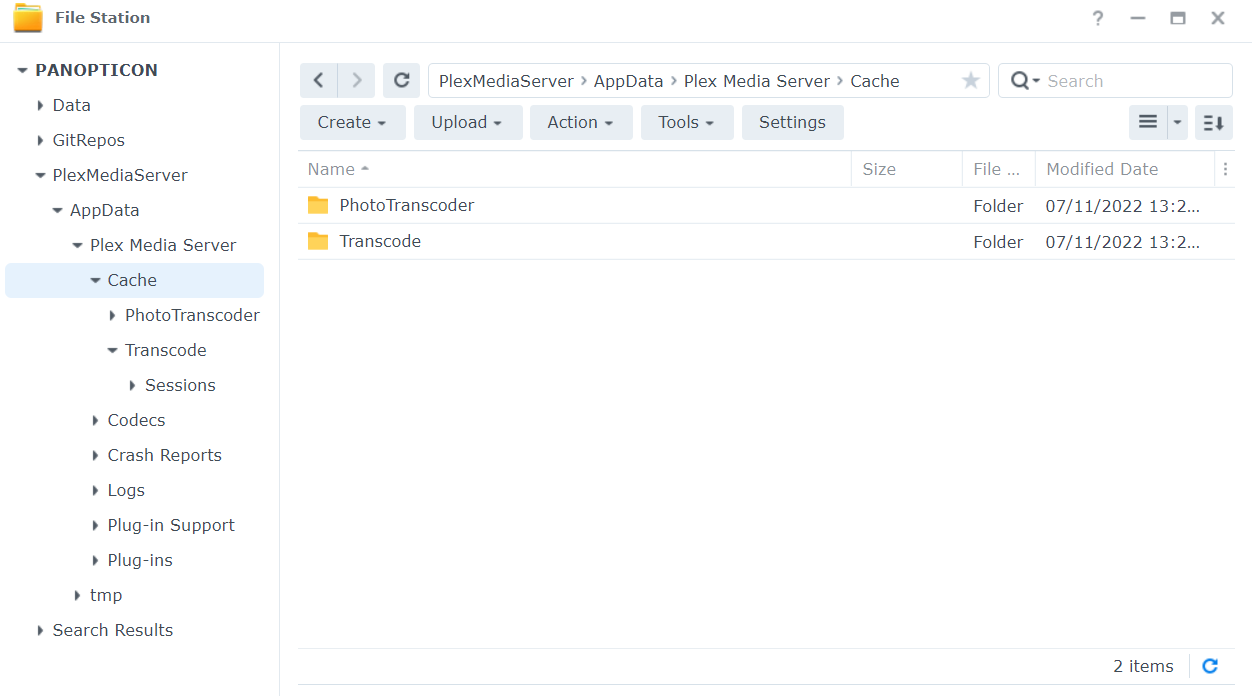Image resolution: width=1252 pixels, height=696 pixels.
Task: Select Plug-in Support in the tree
Action: pos(171,525)
